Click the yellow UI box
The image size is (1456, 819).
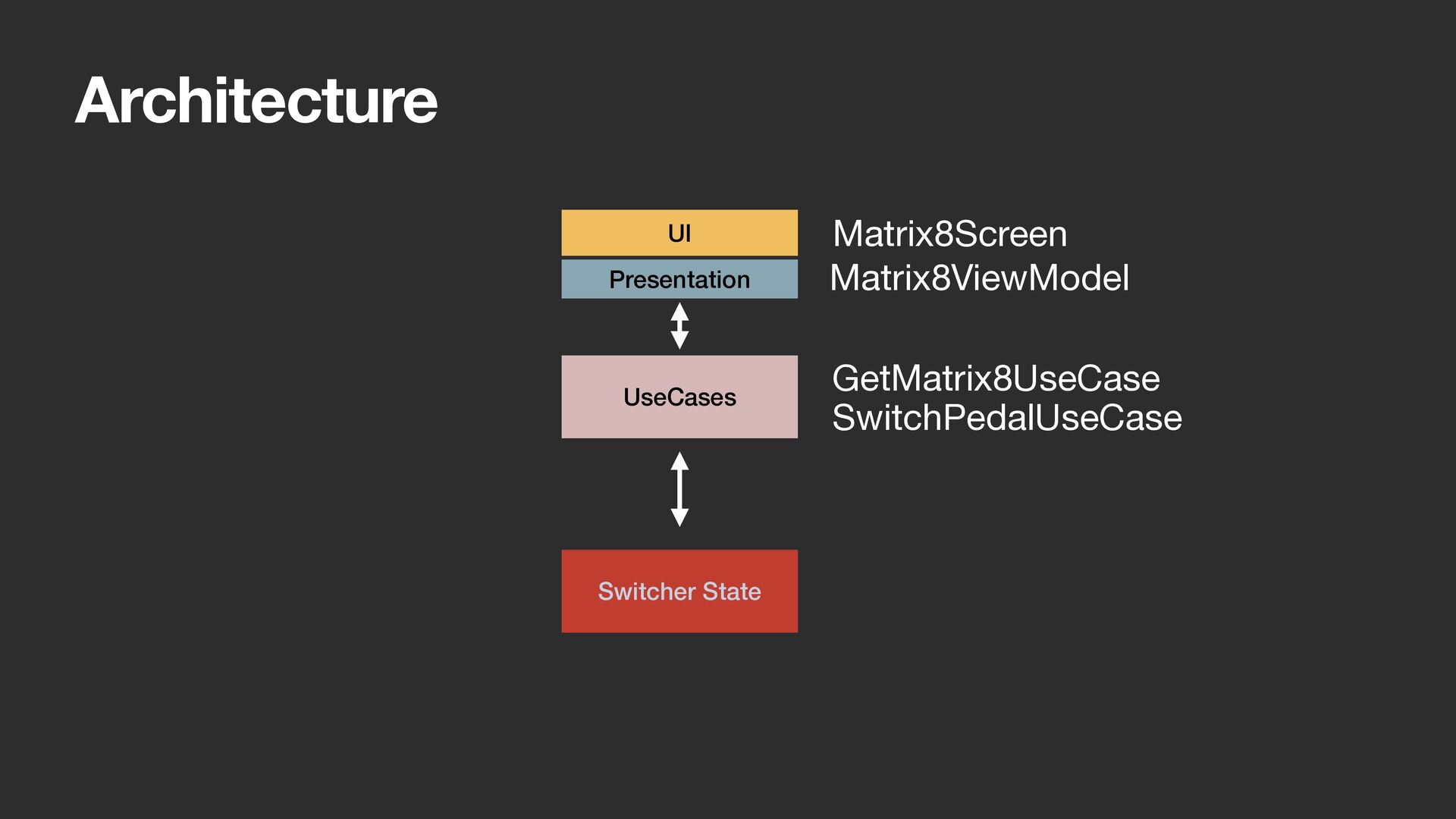click(679, 233)
